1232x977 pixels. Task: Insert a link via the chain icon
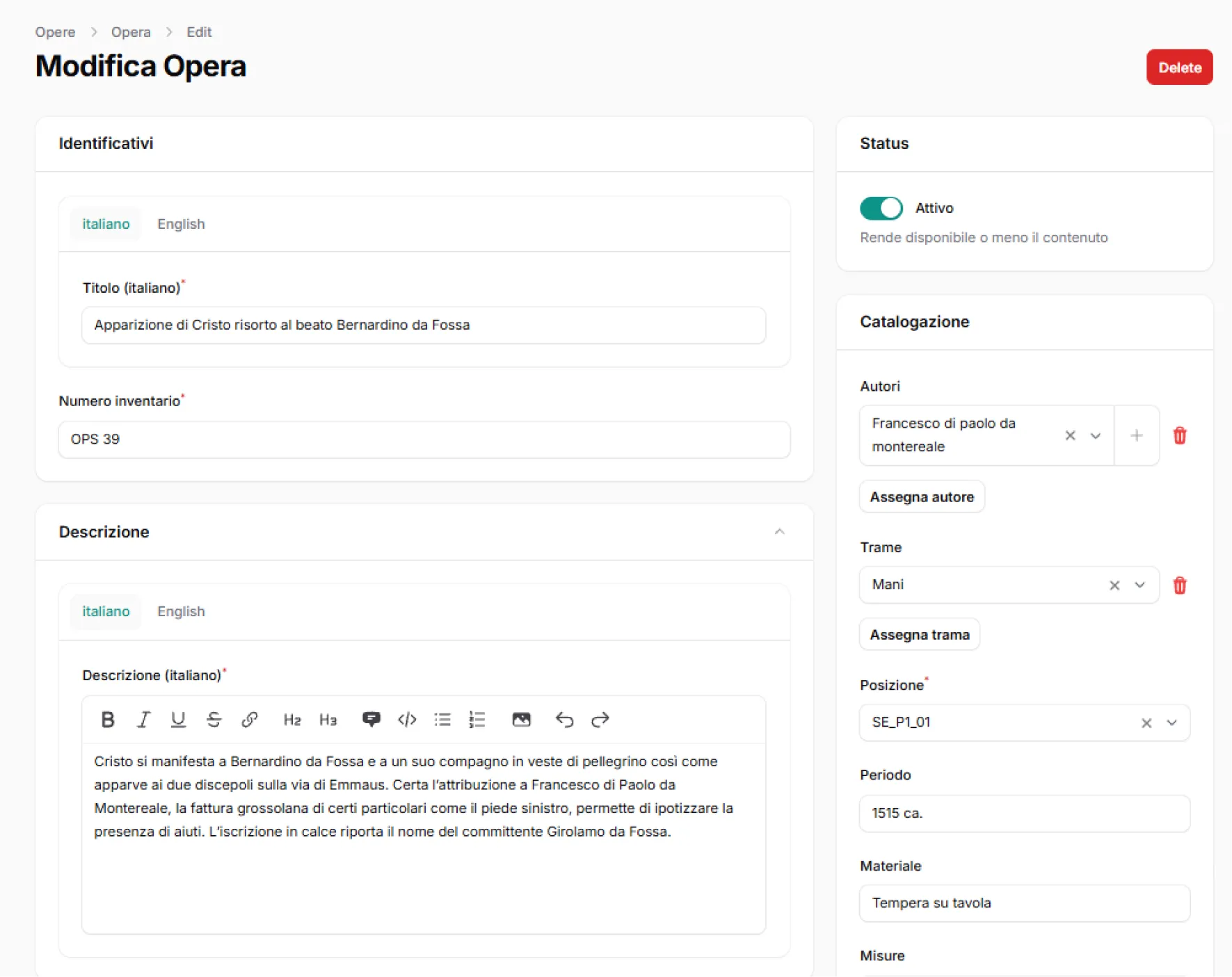[250, 720]
